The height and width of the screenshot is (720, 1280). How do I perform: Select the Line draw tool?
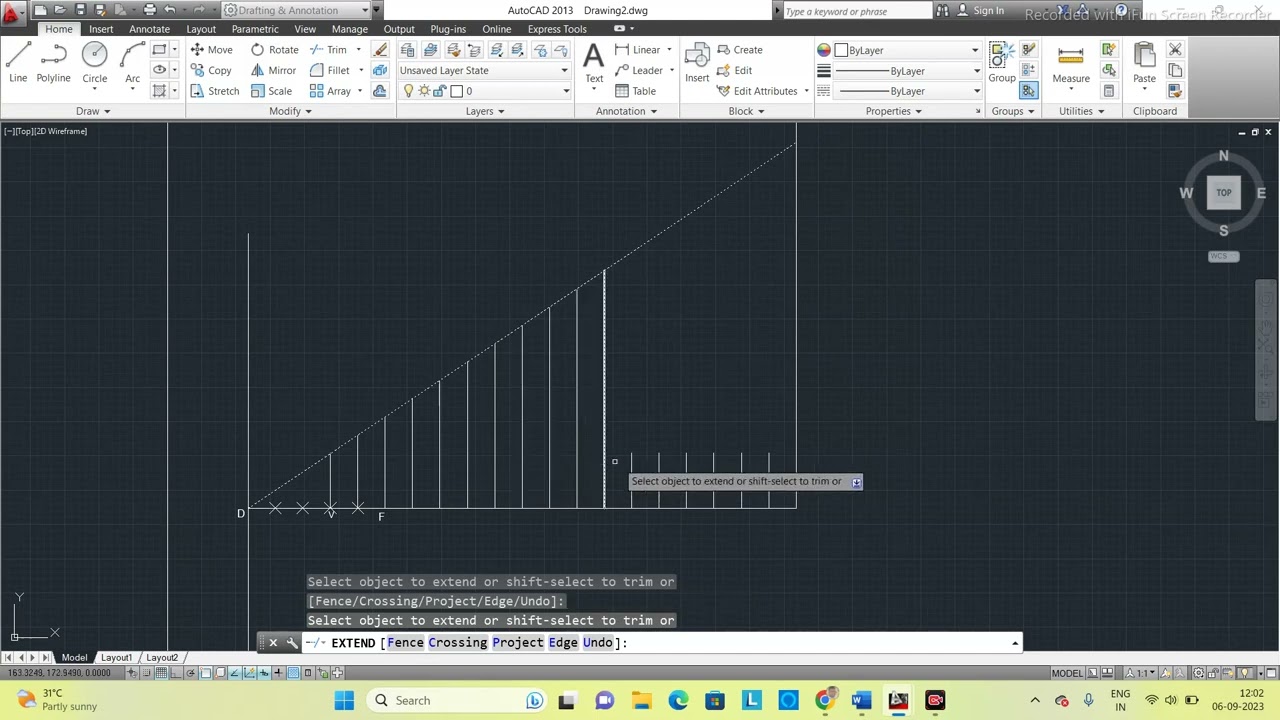(18, 63)
